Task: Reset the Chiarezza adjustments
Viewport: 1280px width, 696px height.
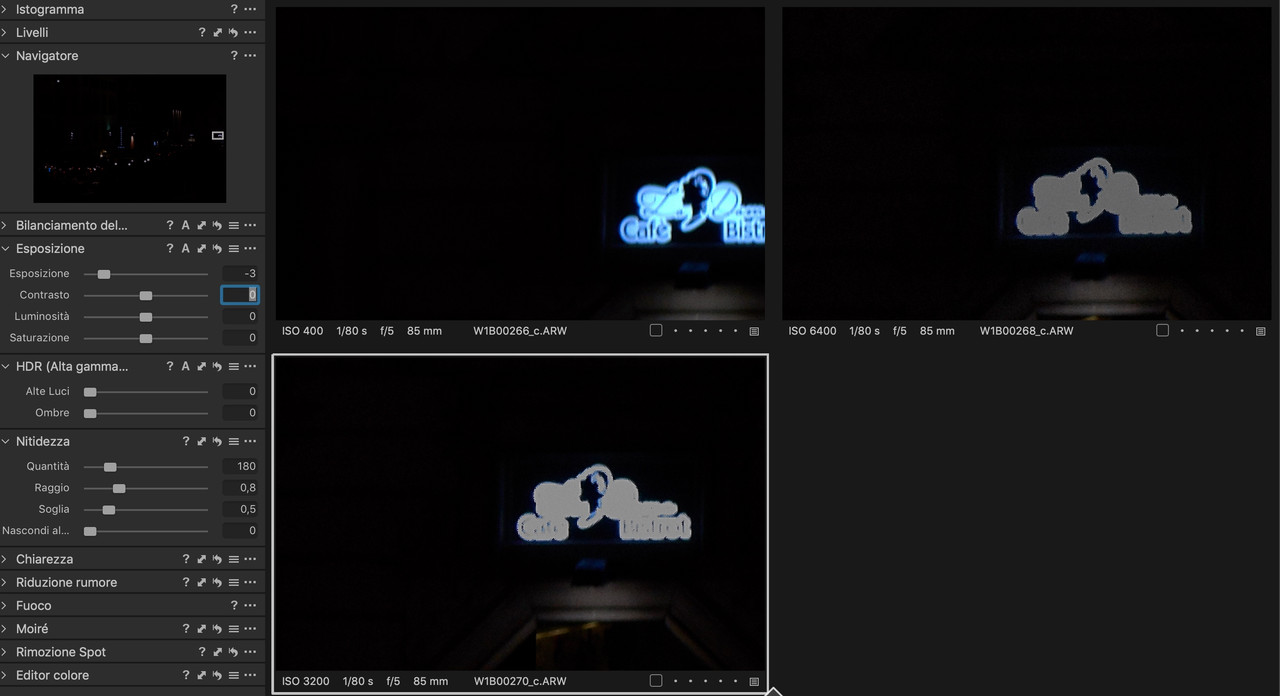Action: (x=217, y=559)
